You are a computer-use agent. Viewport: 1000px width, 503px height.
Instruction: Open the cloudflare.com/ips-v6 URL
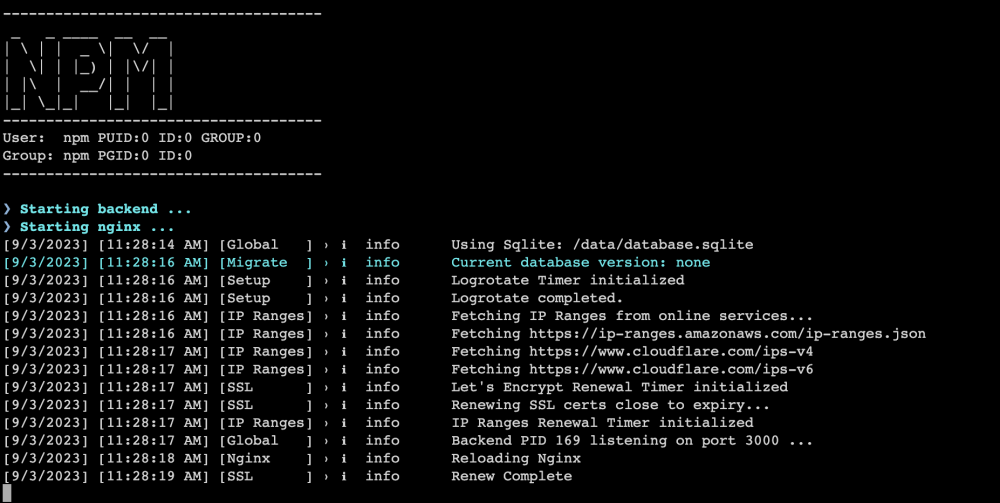pos(671,370)
